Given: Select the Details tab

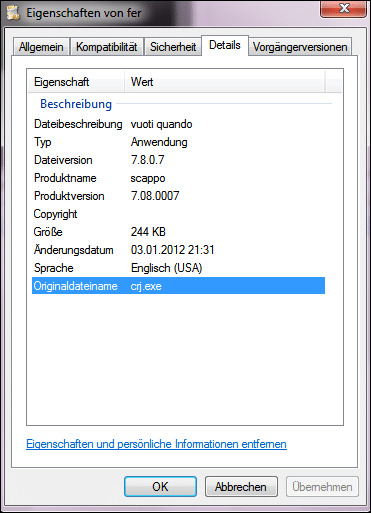Looking at the screenshot, I should pyautogui.click(x=225, y=45).
